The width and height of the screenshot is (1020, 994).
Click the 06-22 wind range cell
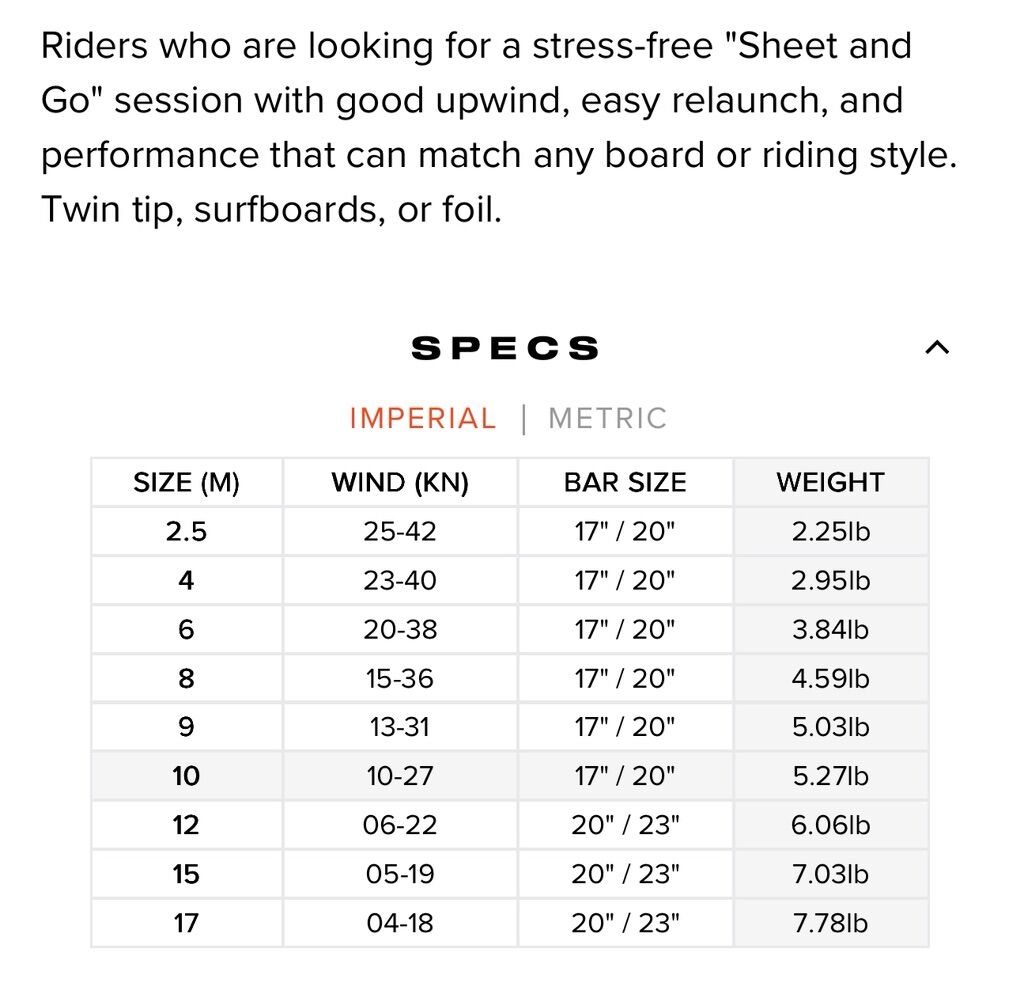pyautogui.click(x=400, y=825)
